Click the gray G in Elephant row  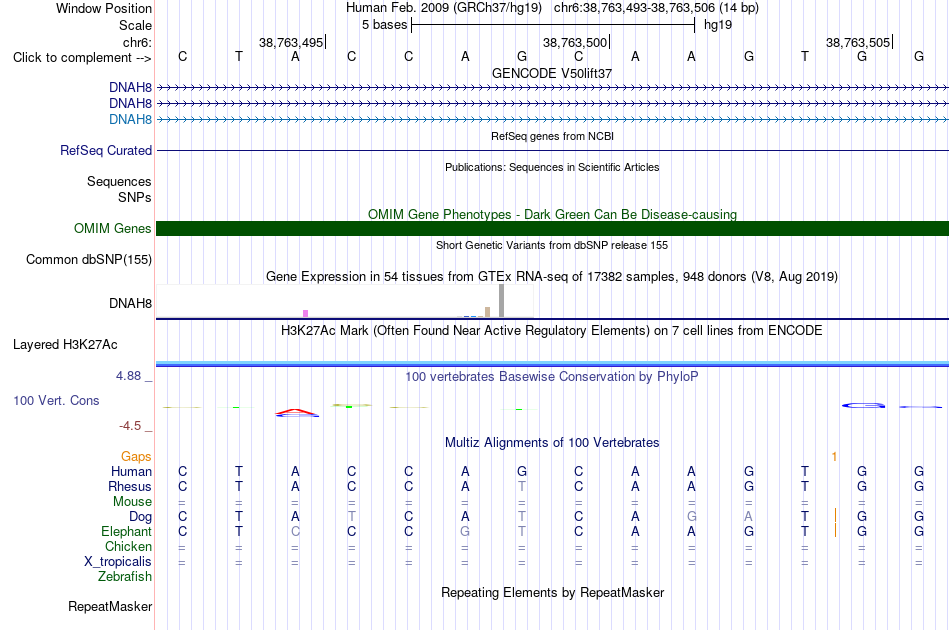pyautogui.click(x=465, y=531)
